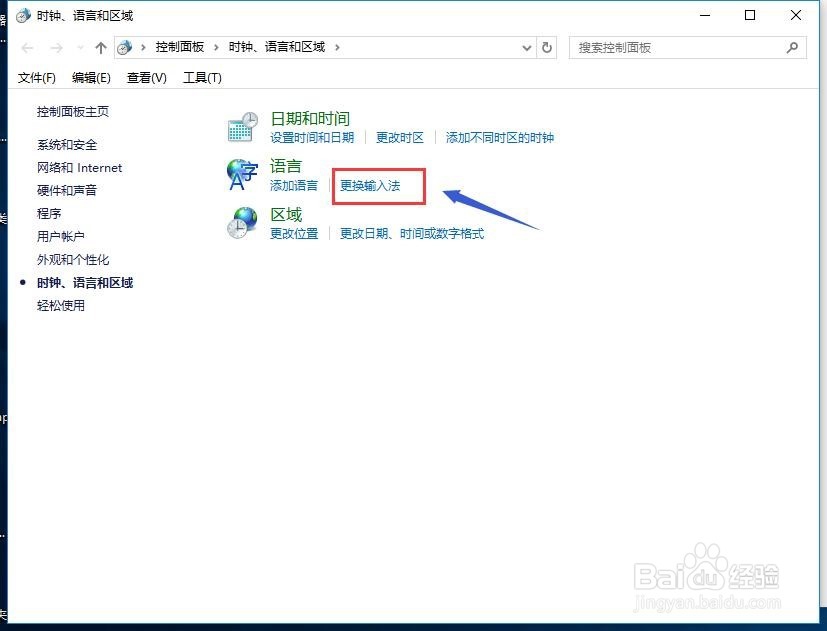Open 更改时区 settings
Viewport: 827px width, 631px height.
click(399, 137)
